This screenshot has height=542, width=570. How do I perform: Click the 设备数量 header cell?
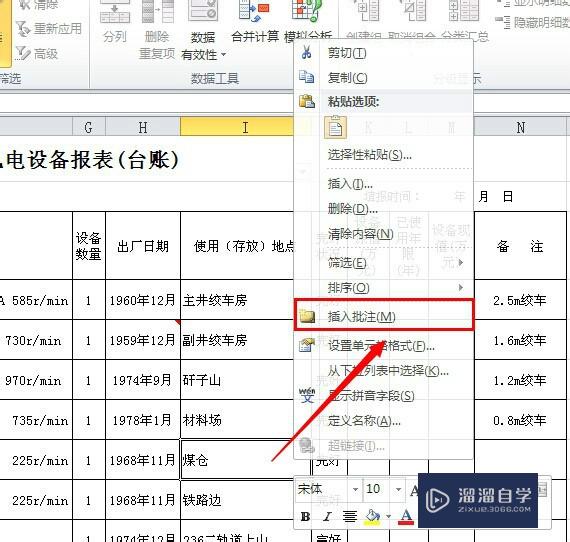coord(89,246)
